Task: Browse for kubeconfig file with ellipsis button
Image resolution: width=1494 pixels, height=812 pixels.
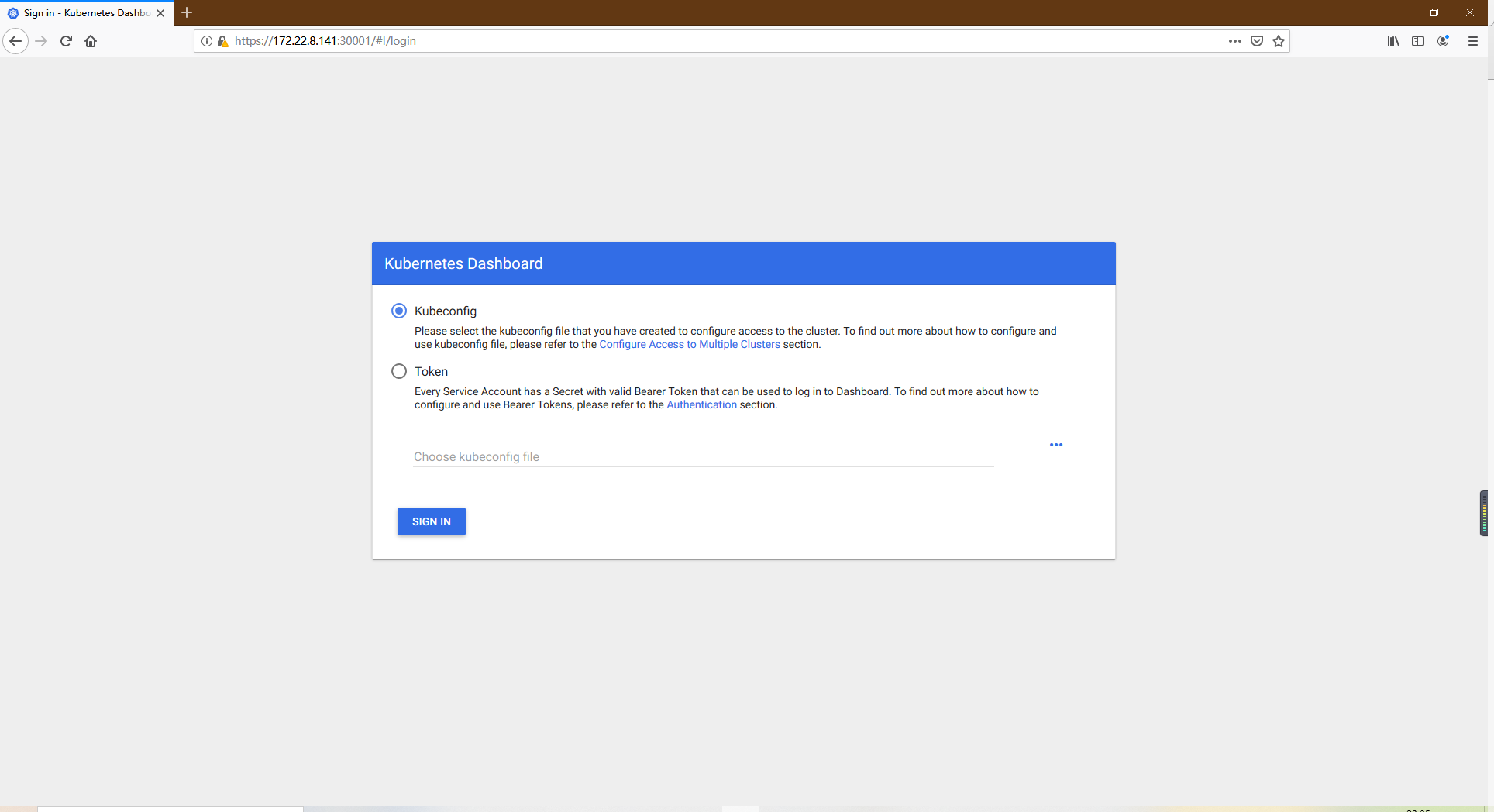Action: tap(1056, 445)
